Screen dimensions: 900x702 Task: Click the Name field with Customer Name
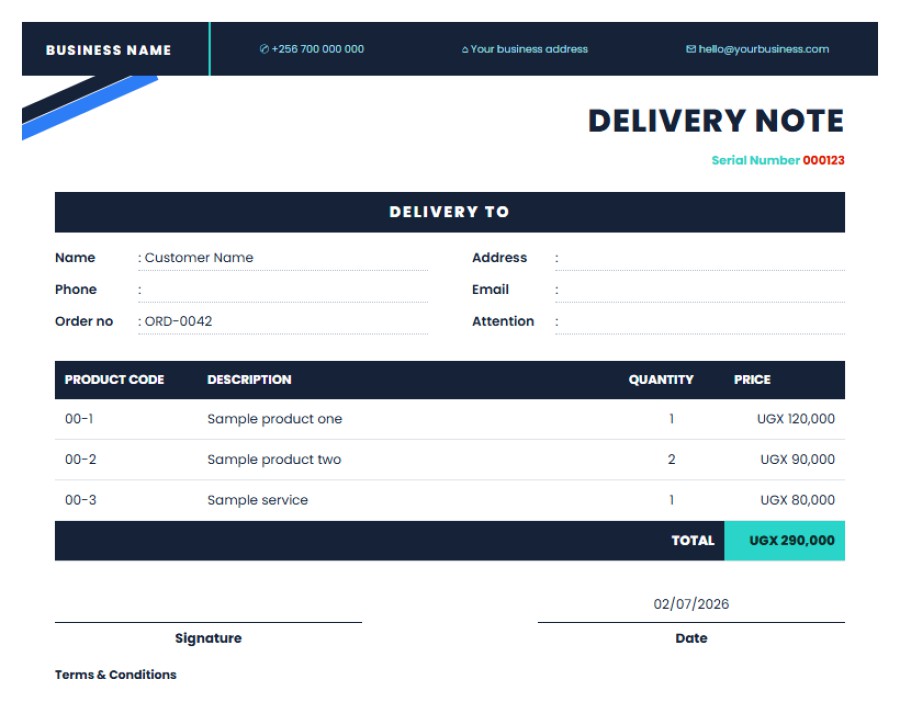coord(283,258)
